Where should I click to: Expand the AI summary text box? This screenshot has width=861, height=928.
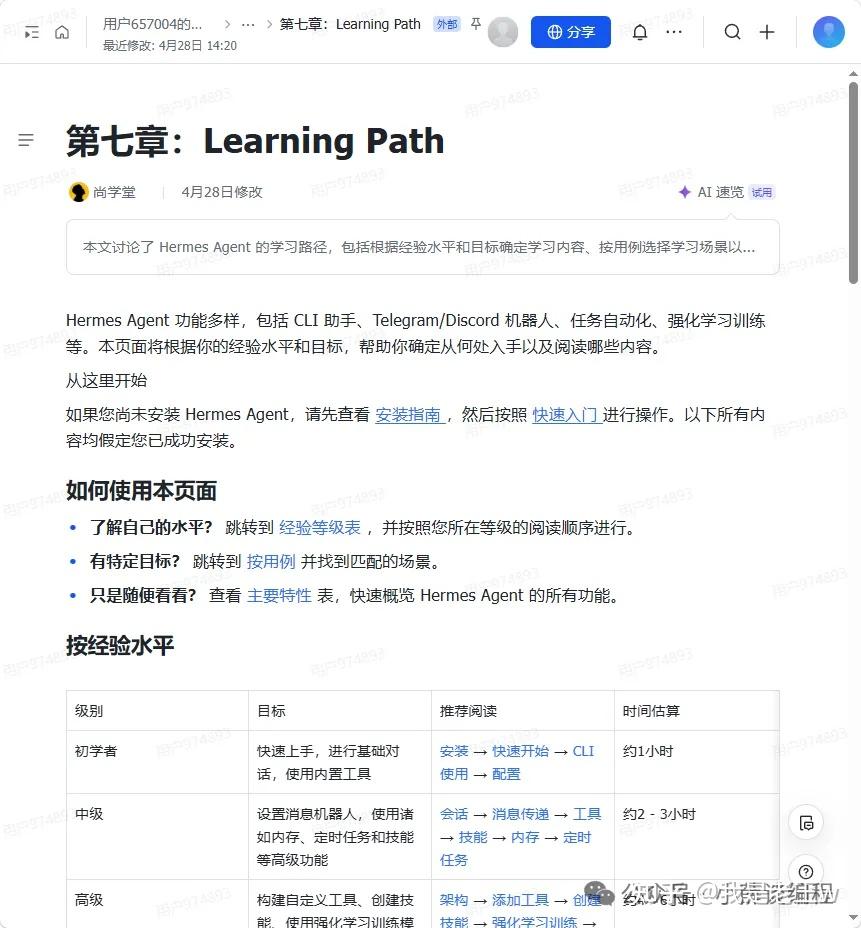(x=423, y=247)
